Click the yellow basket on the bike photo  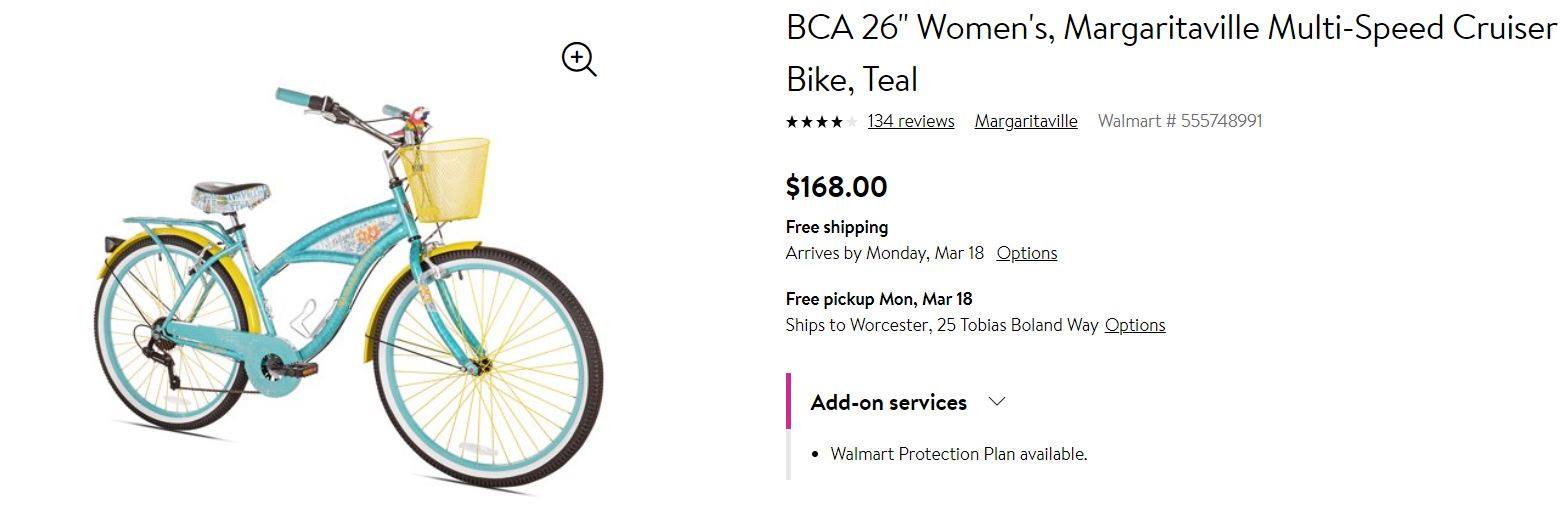(x=447, y=179)
